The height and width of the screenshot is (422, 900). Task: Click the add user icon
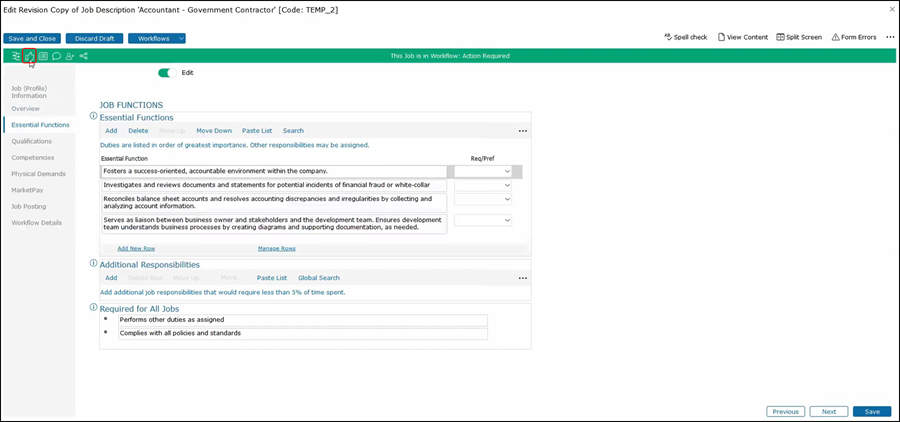[x=70, y=56]
